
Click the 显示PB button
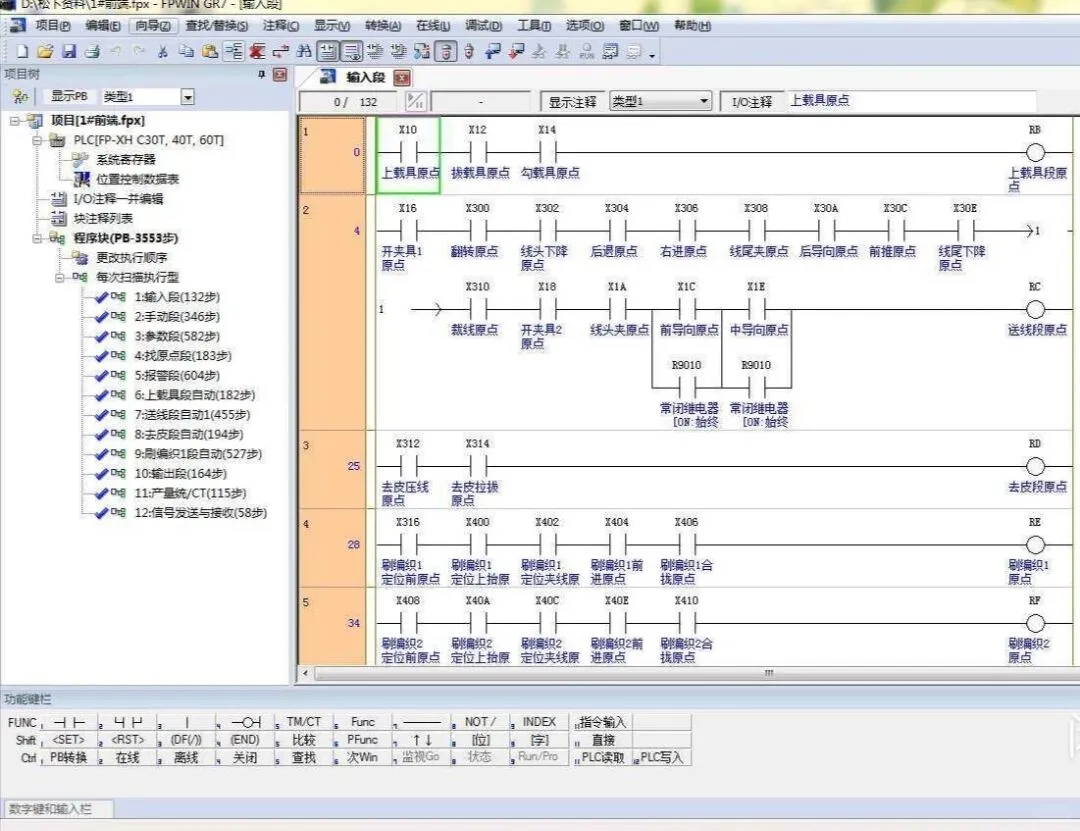pyautogui.click(x=69, y=96)
